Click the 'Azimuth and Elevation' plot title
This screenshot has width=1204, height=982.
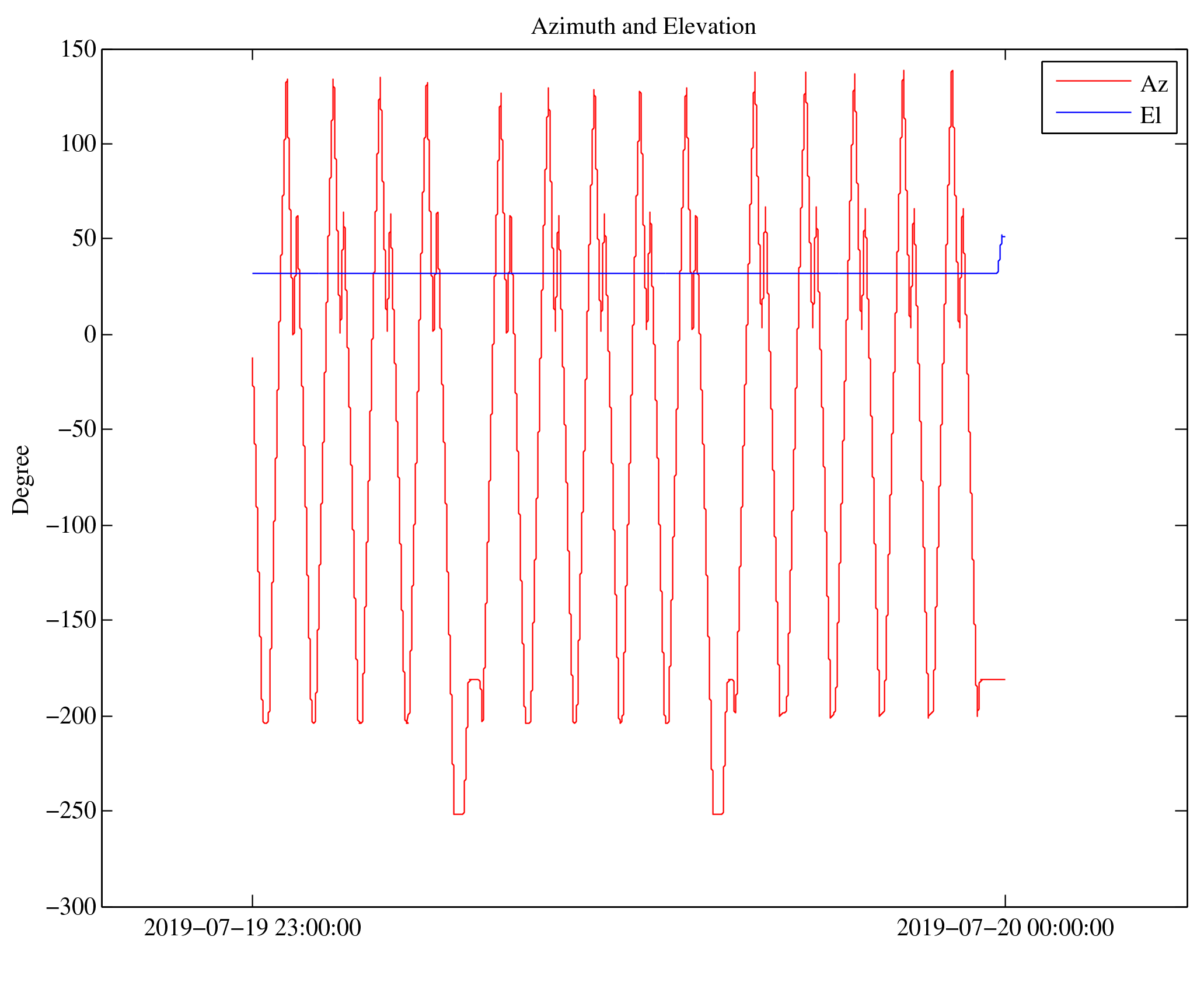click(643, 27)
